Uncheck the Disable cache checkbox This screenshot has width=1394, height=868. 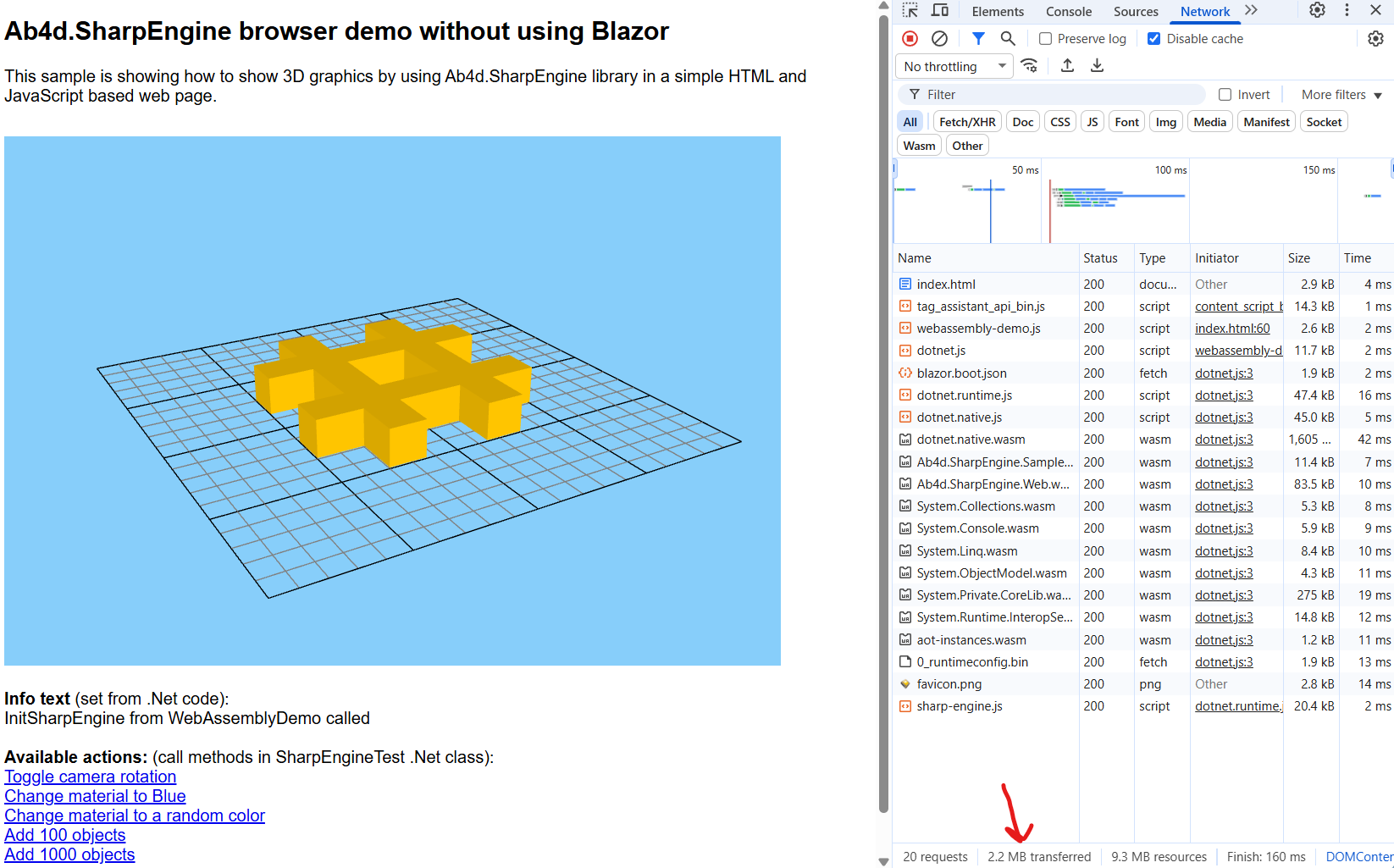tap(1153, 39)
